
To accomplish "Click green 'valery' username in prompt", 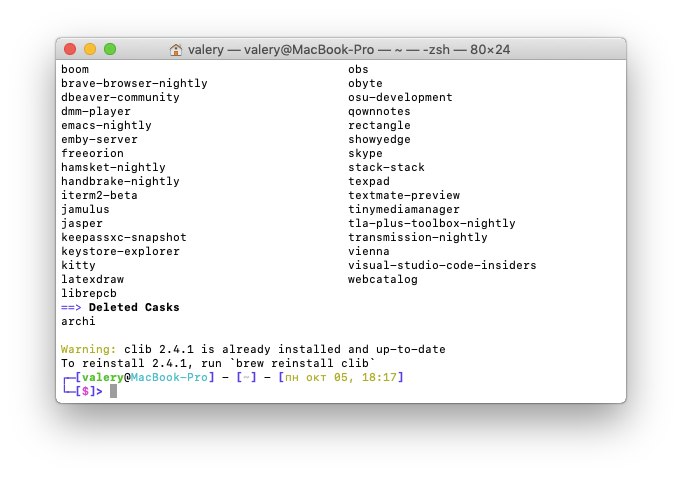I will (103, 377).
